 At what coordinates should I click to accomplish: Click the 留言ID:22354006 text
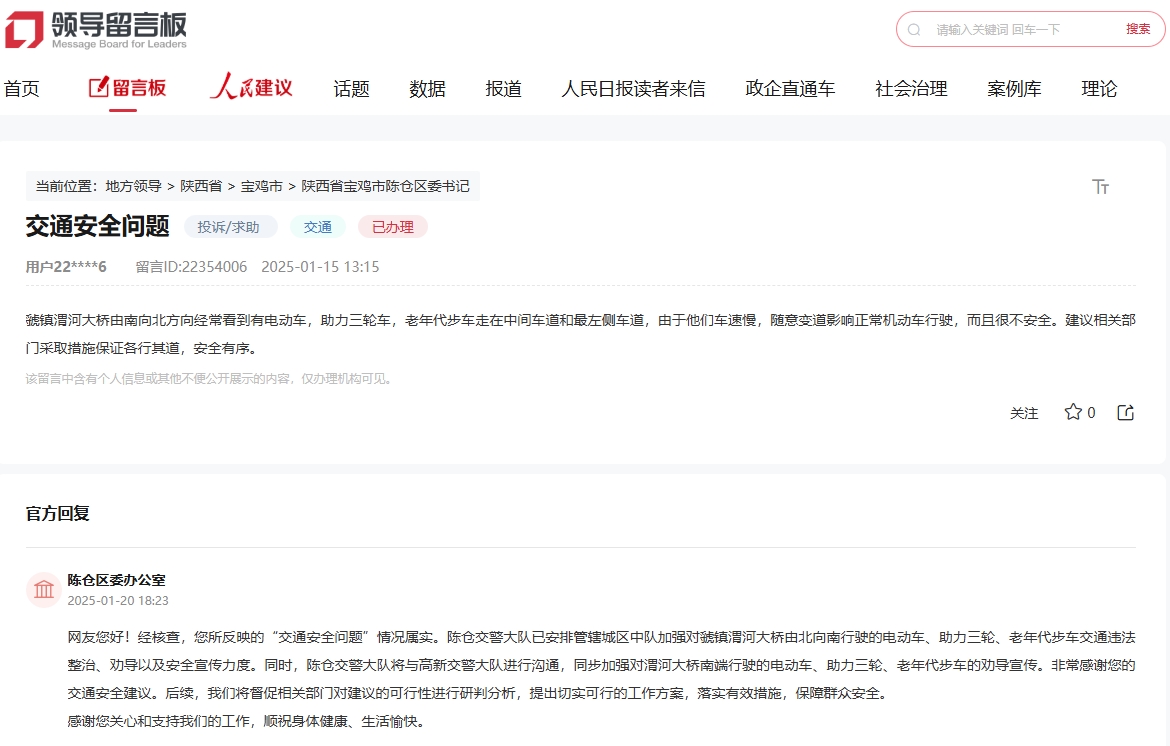coord(191,267)
